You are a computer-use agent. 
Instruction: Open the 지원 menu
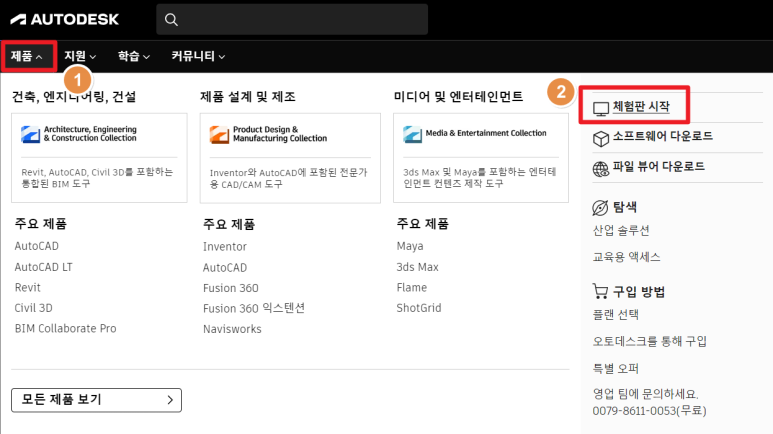click(80, 56)
